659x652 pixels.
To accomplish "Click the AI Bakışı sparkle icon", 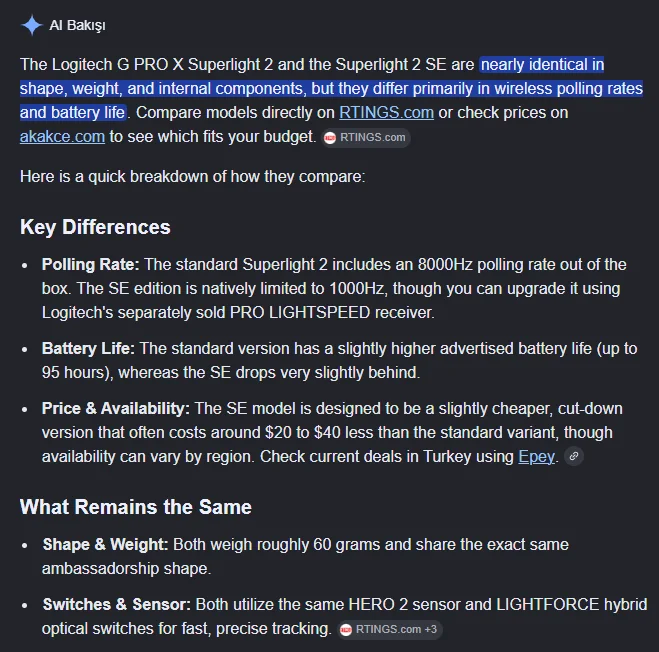I will click(32, 25).
